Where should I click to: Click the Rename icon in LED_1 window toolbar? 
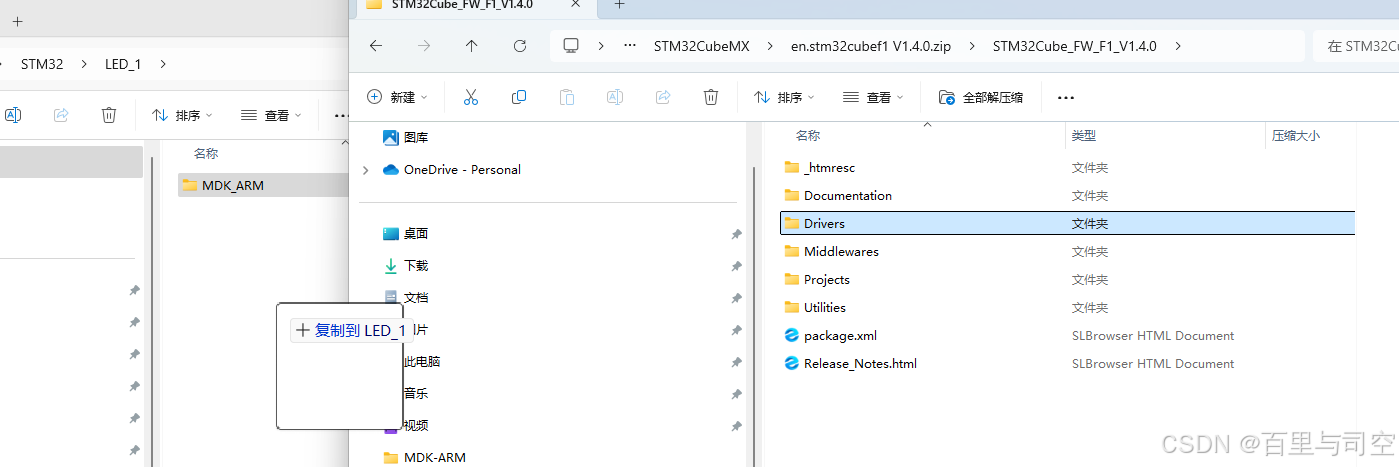click(x=13, y=115)
